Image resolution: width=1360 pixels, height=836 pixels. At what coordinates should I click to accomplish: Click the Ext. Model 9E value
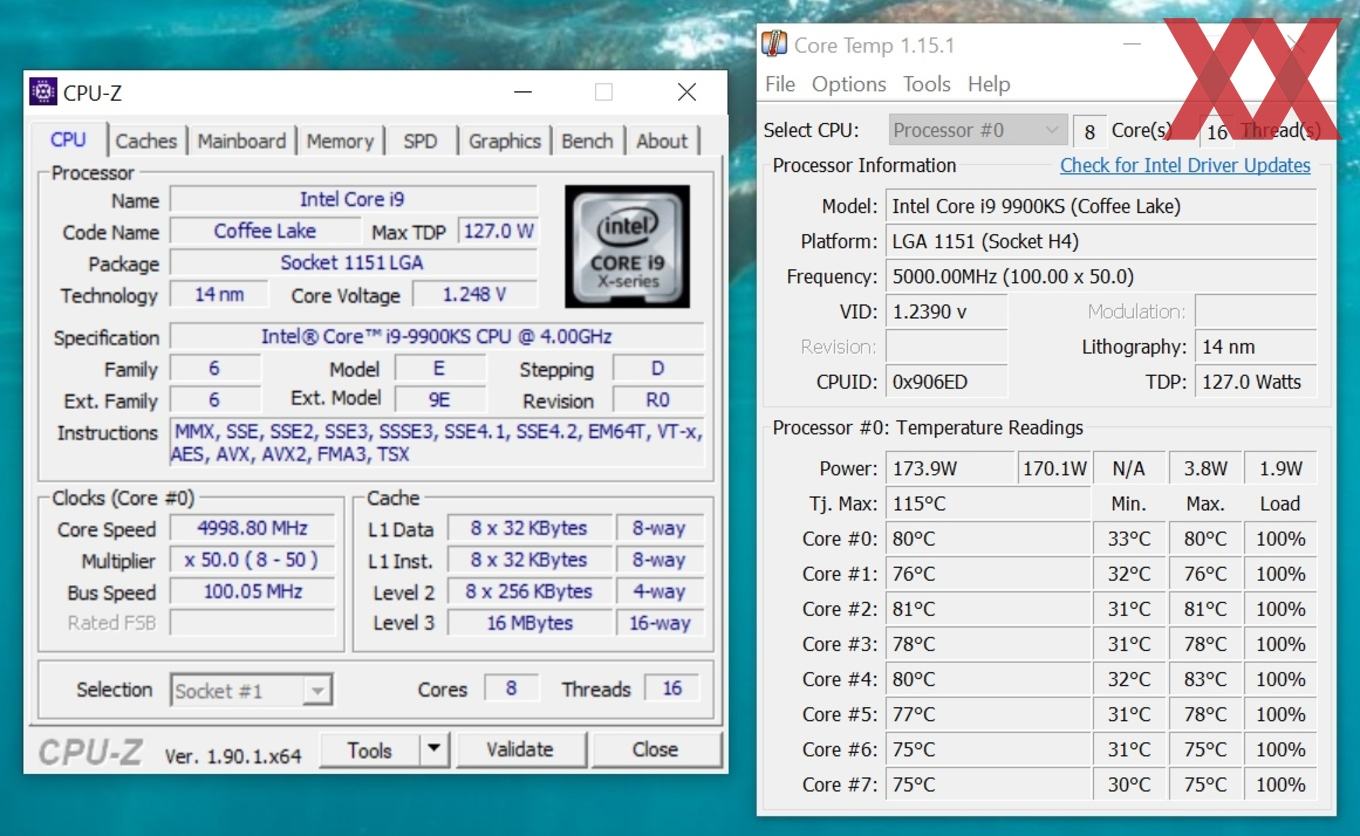click(439, 399)
